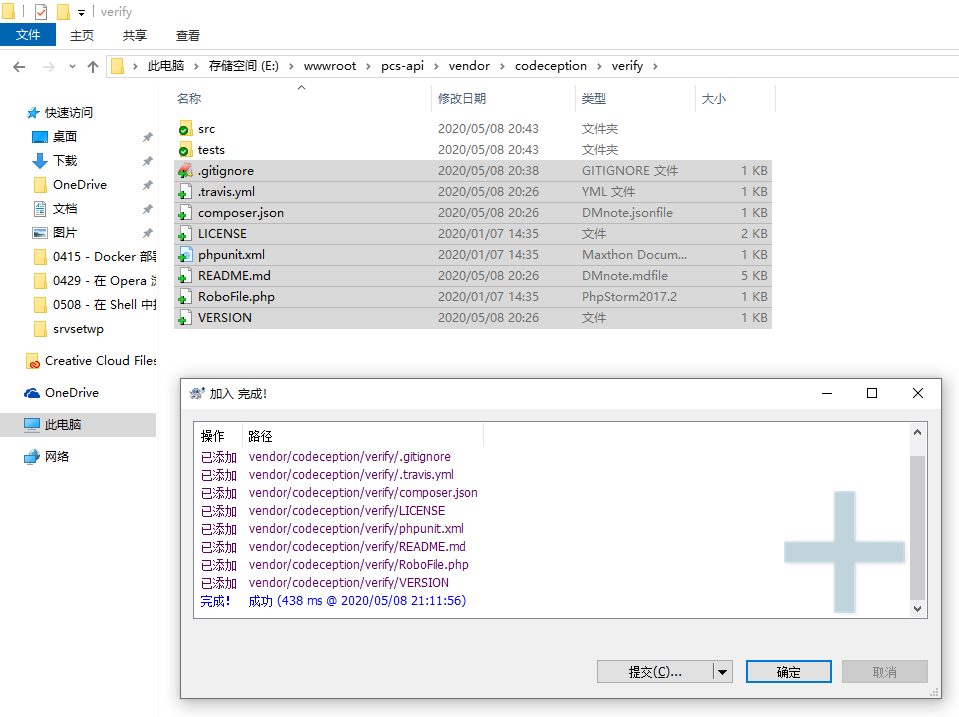Select the phpunit.xml file icon
The image size is (959, 717).
pyautogui.click(x=184, y=255)
